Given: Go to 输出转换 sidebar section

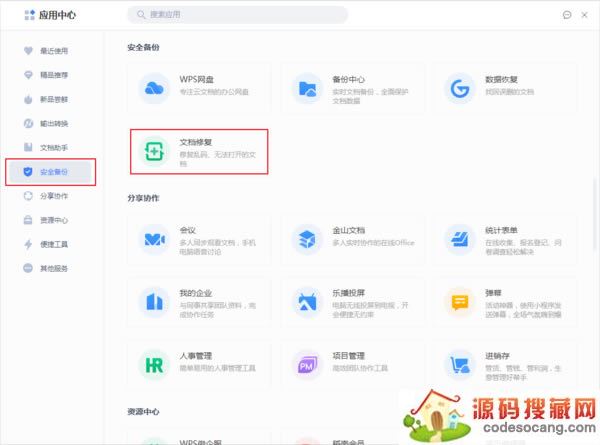Looking at the screenshot, I should [x=53, y=123].
